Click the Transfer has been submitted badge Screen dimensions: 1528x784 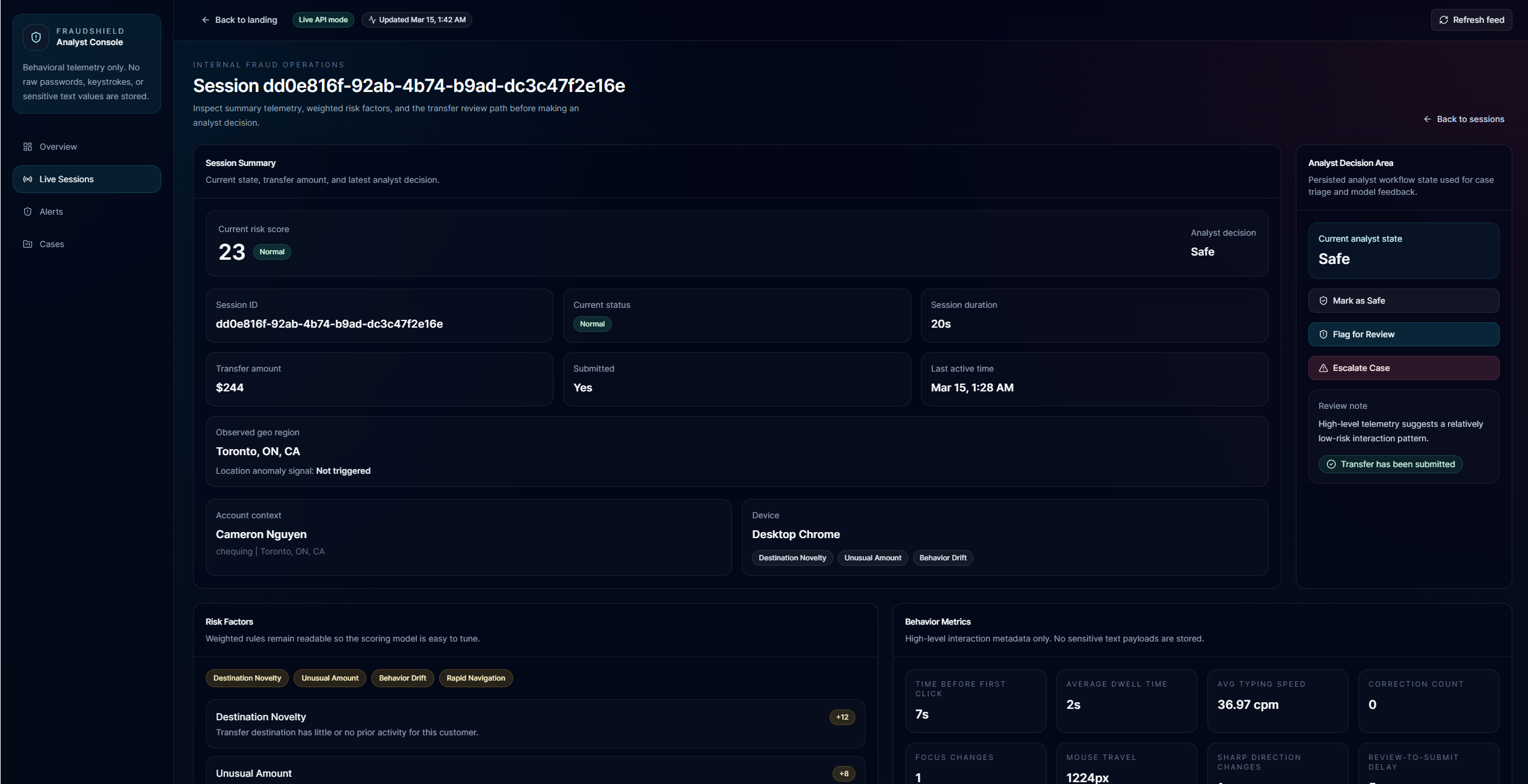coord(1390,464)
